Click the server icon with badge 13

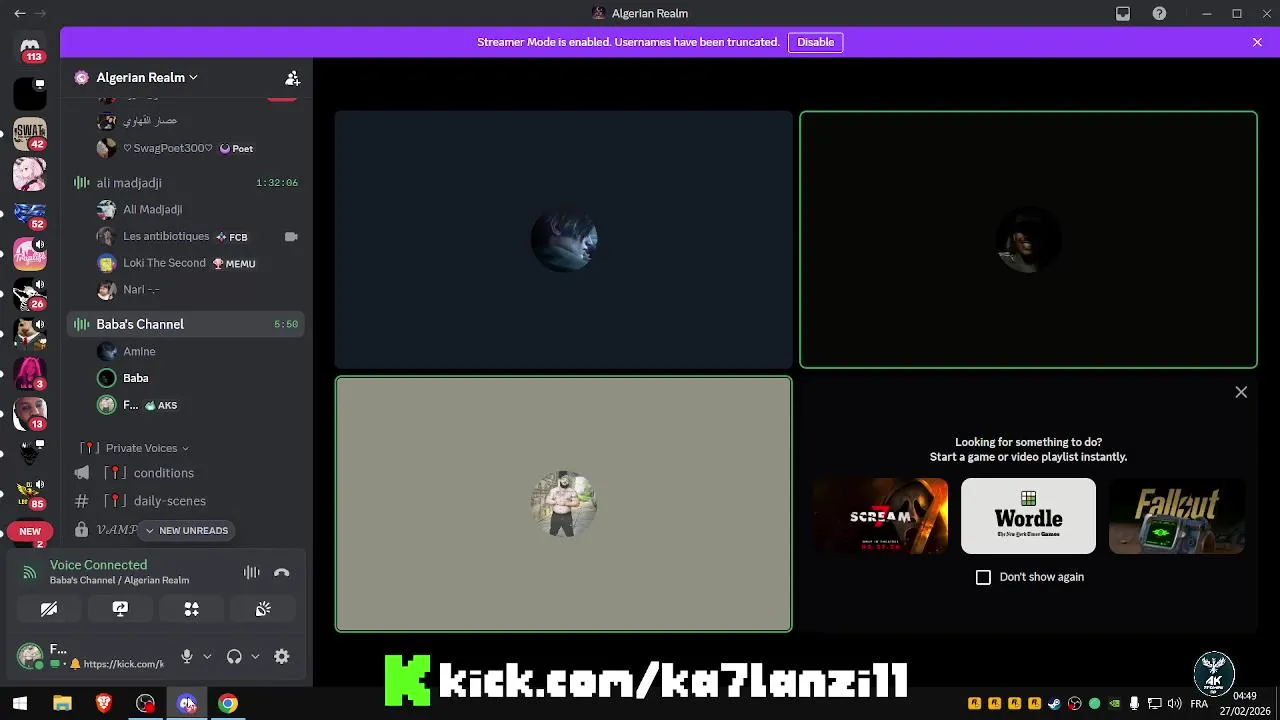(30, 413)
